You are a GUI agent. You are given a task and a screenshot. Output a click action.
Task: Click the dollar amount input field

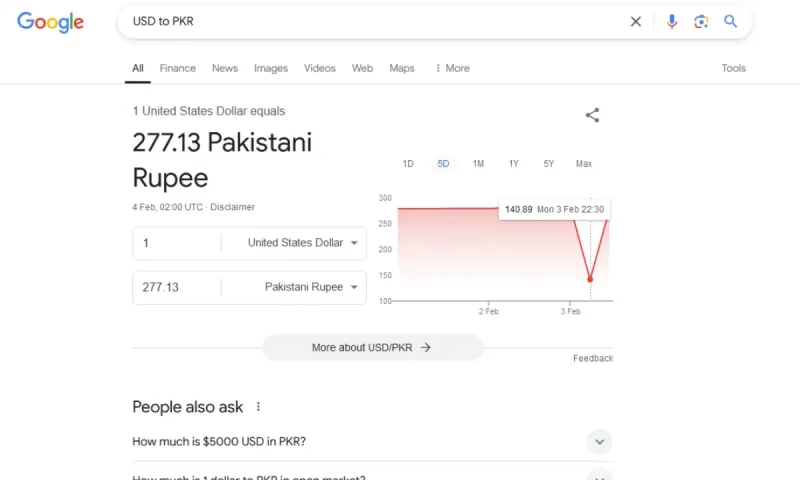point(177,243)
